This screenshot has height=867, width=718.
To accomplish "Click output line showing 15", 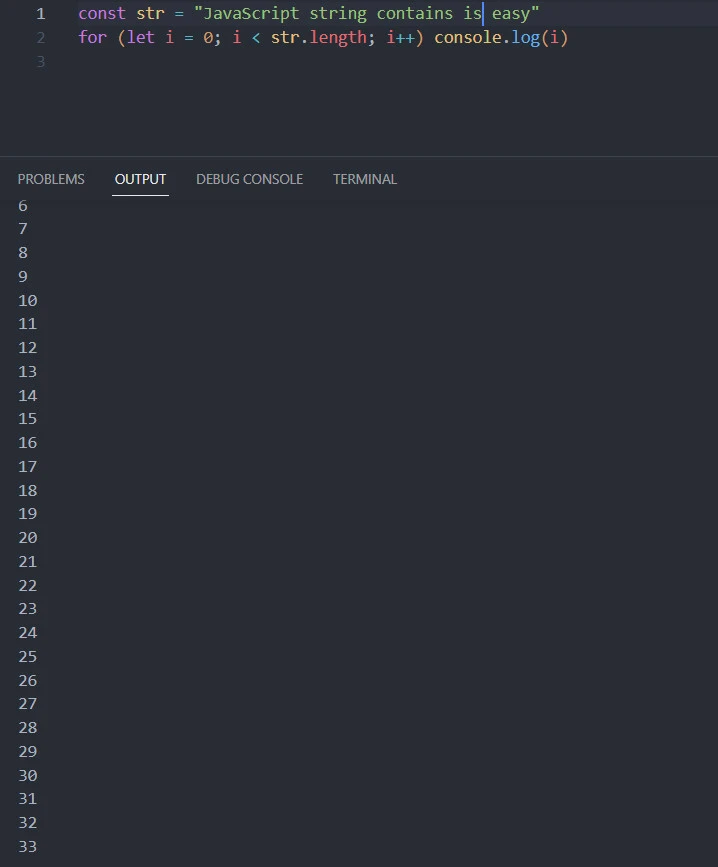I will (27, 419).
